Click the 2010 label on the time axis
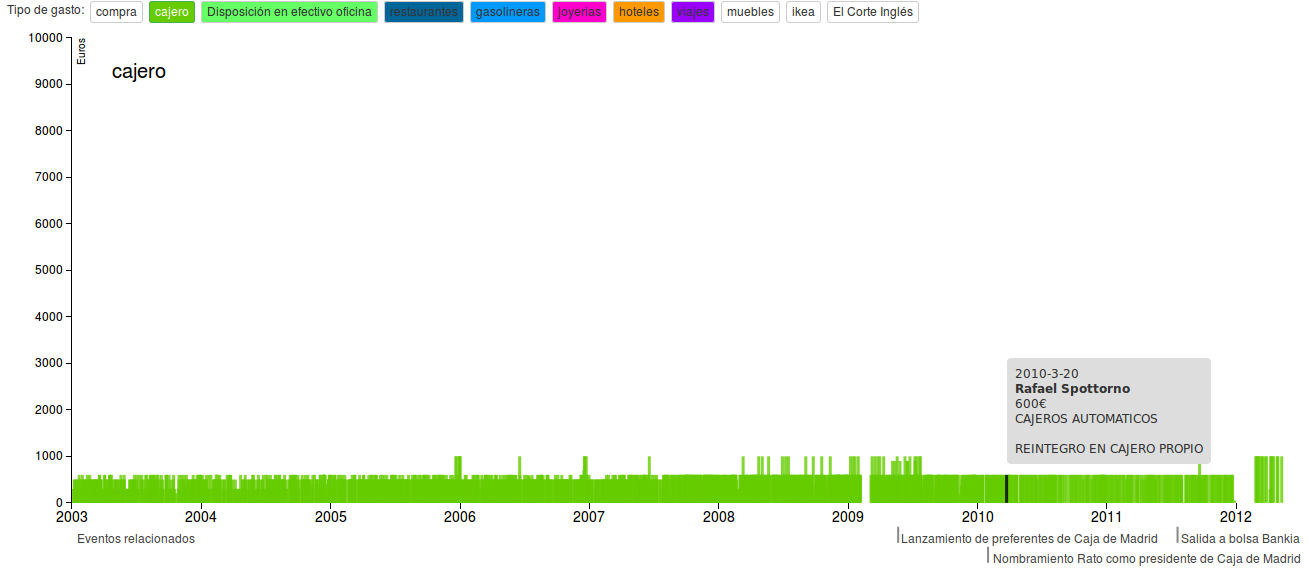1308x571 pixels. tap(977, 517)
